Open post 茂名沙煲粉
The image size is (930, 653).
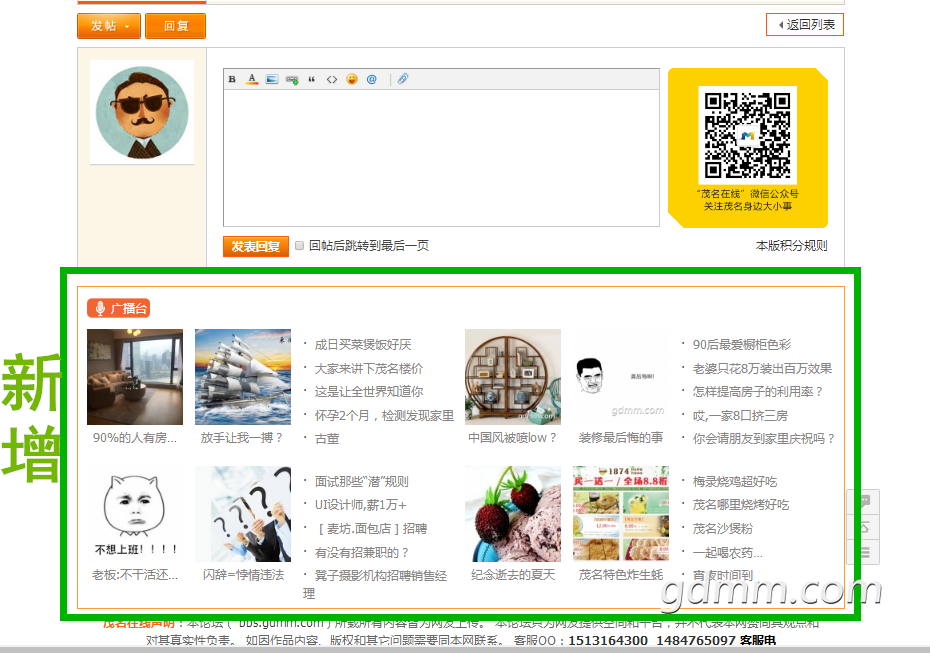[x=722, y=528]
